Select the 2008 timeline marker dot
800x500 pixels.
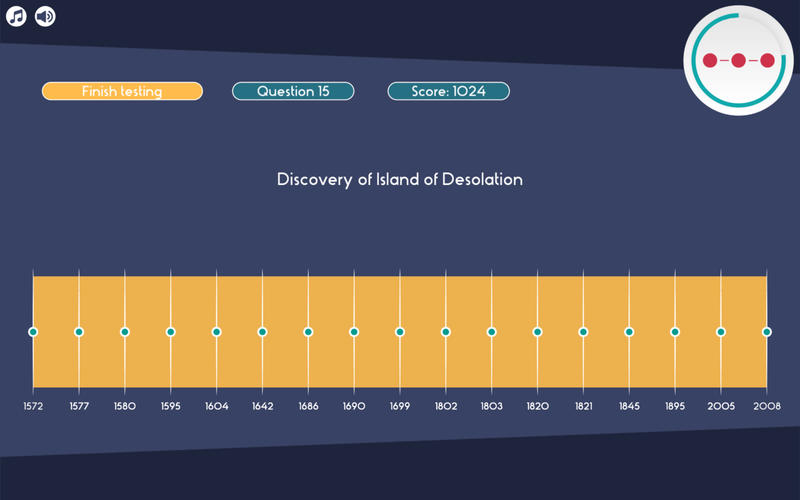(767, 332)
